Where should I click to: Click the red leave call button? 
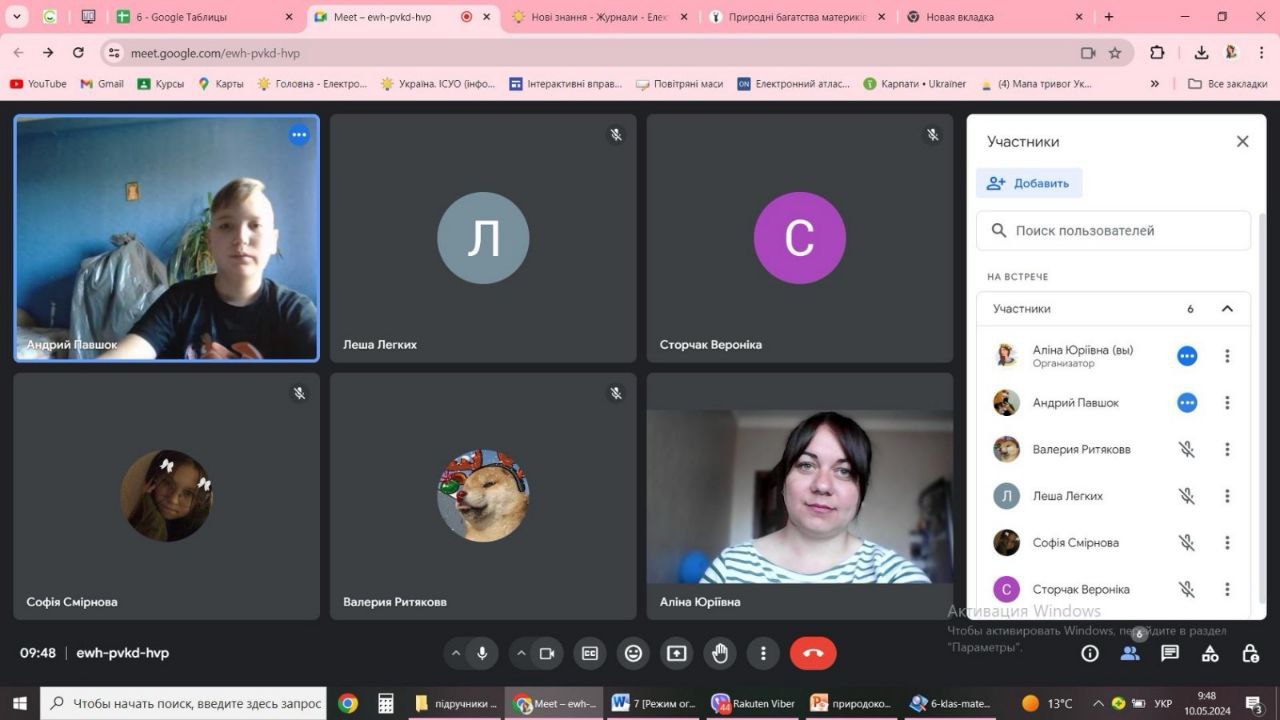point(813,653)
